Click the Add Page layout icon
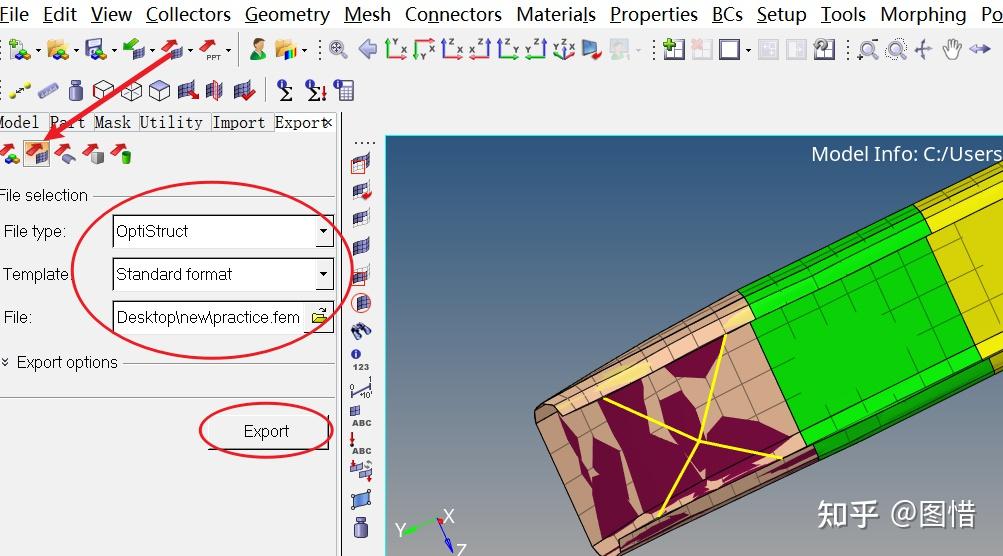 pos(674,49)
